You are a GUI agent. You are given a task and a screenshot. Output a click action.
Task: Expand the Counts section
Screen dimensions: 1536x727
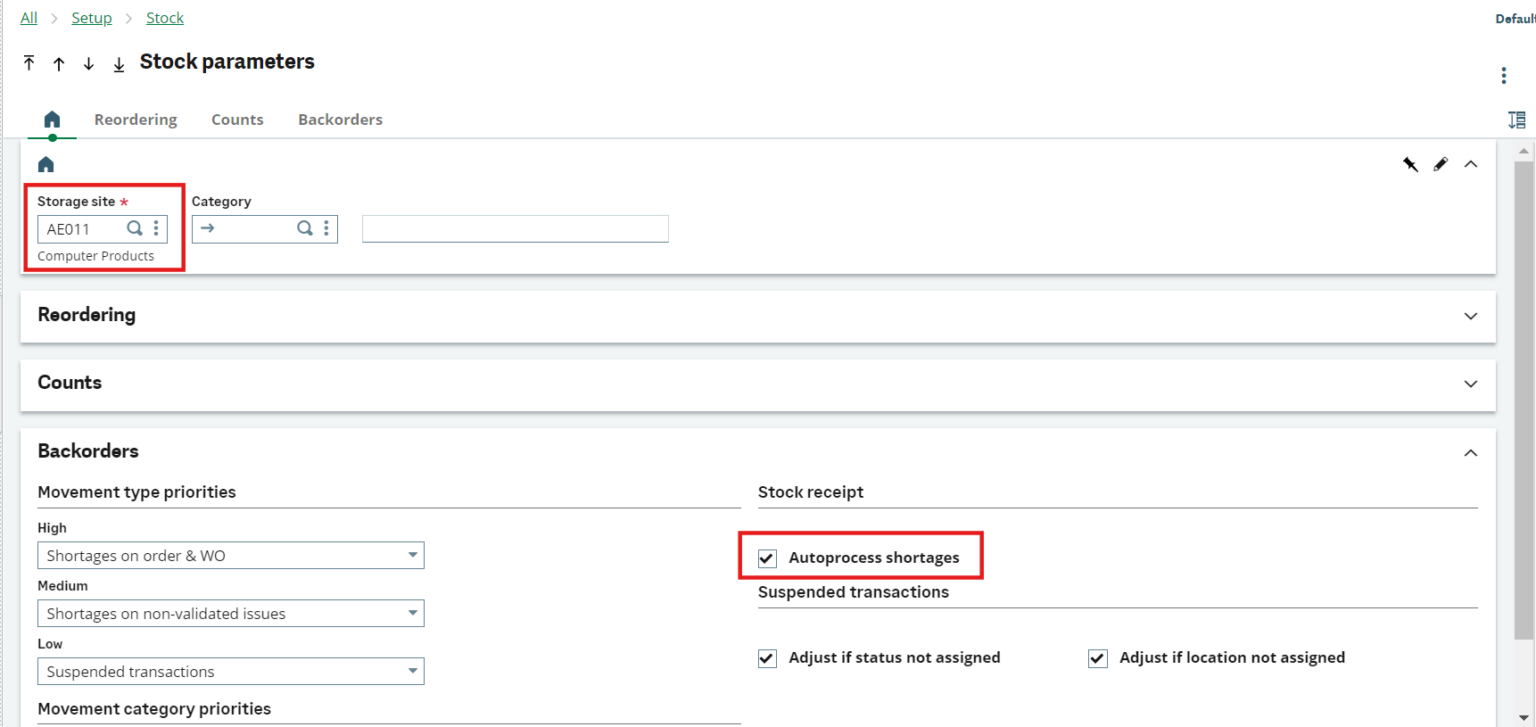coord(1470,384)
